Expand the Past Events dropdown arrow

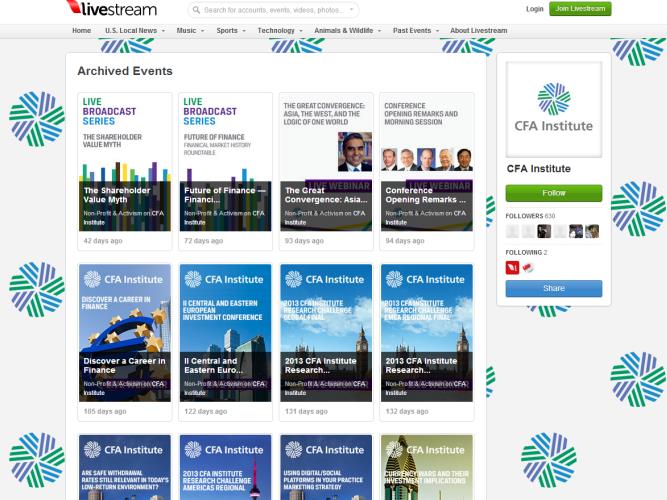(x=437, y=31)
